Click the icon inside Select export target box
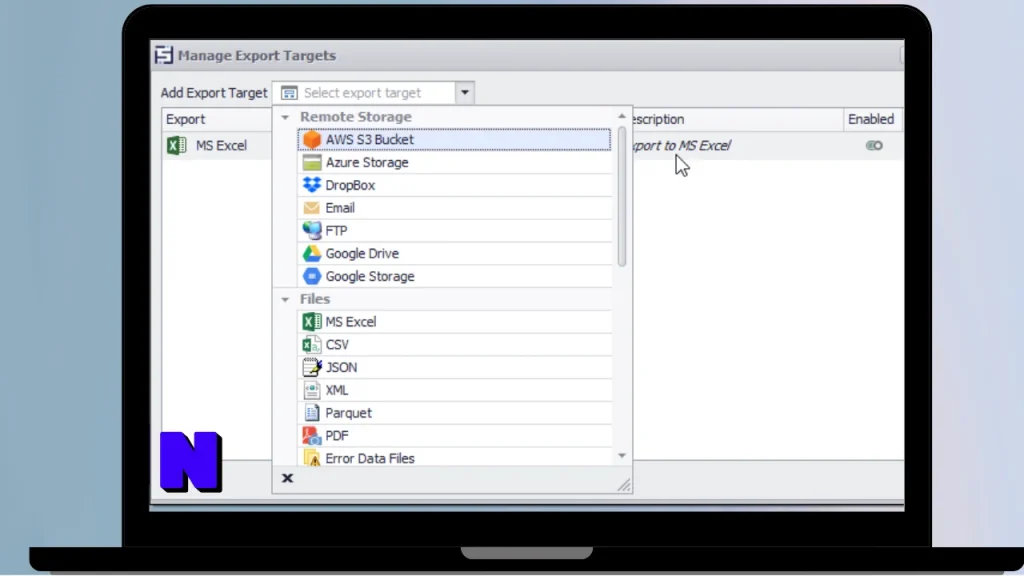The width and height of the screenshot is (1024, 576). point(289,93)
